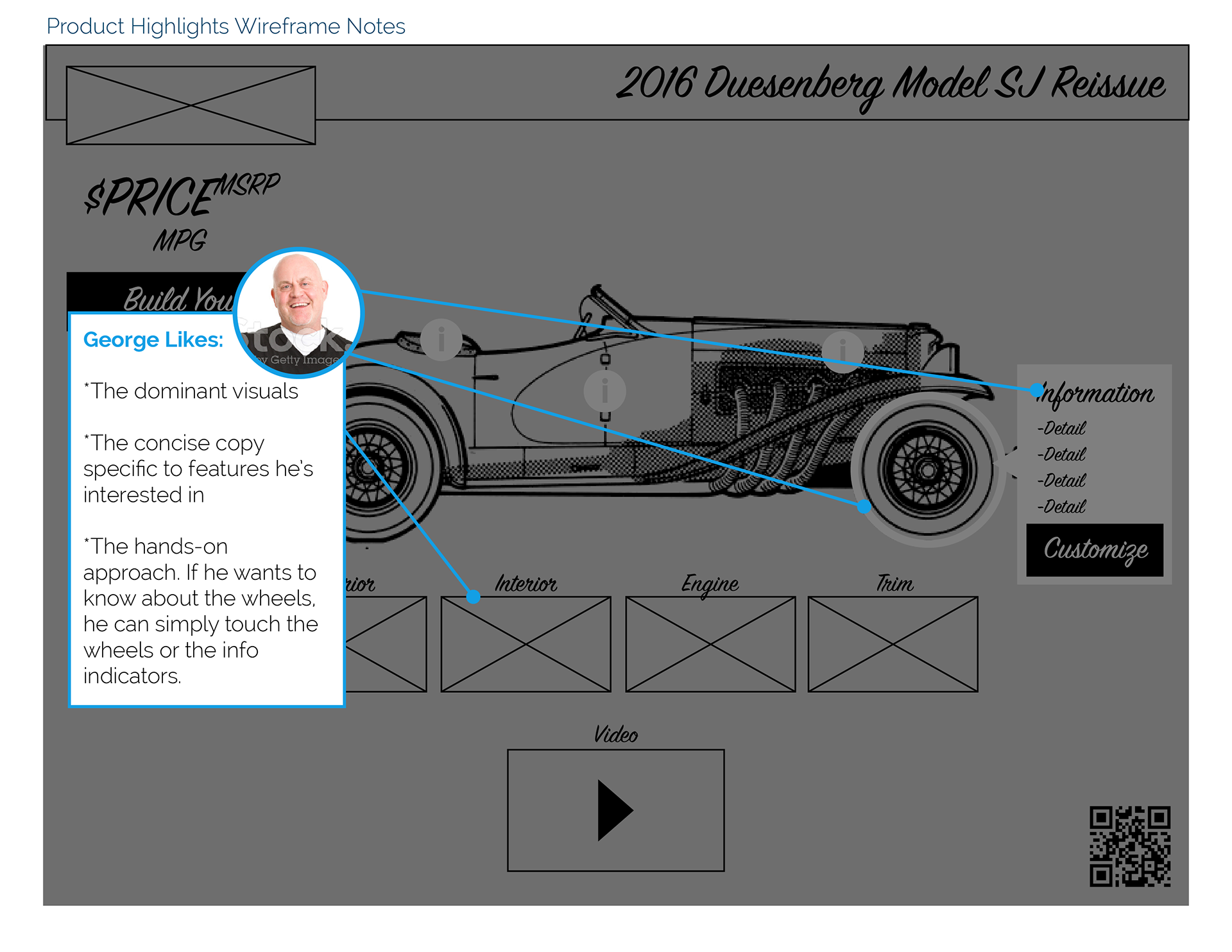Tap the info indicator on the car's rear trunk
Image resolution: width=1232 pixels, height=952 pixels.
coord(441,339)
